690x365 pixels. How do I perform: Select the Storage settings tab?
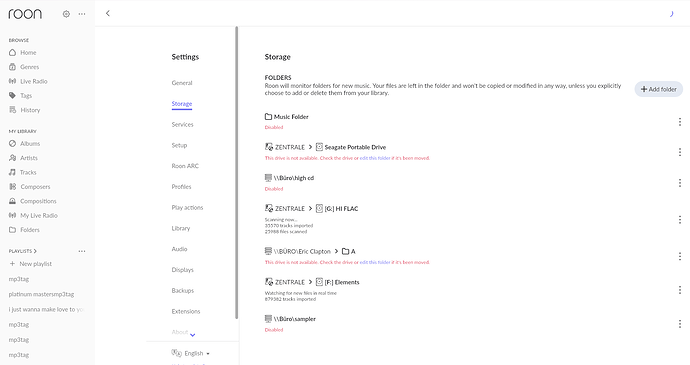(182, 104)
